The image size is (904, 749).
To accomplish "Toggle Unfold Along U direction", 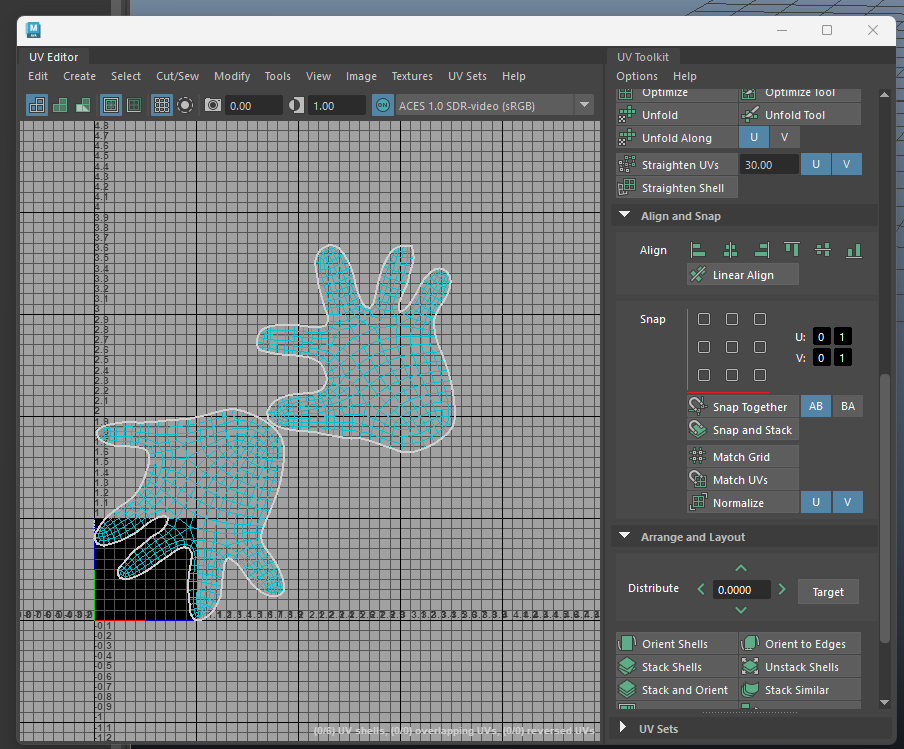I will point(754,137).
